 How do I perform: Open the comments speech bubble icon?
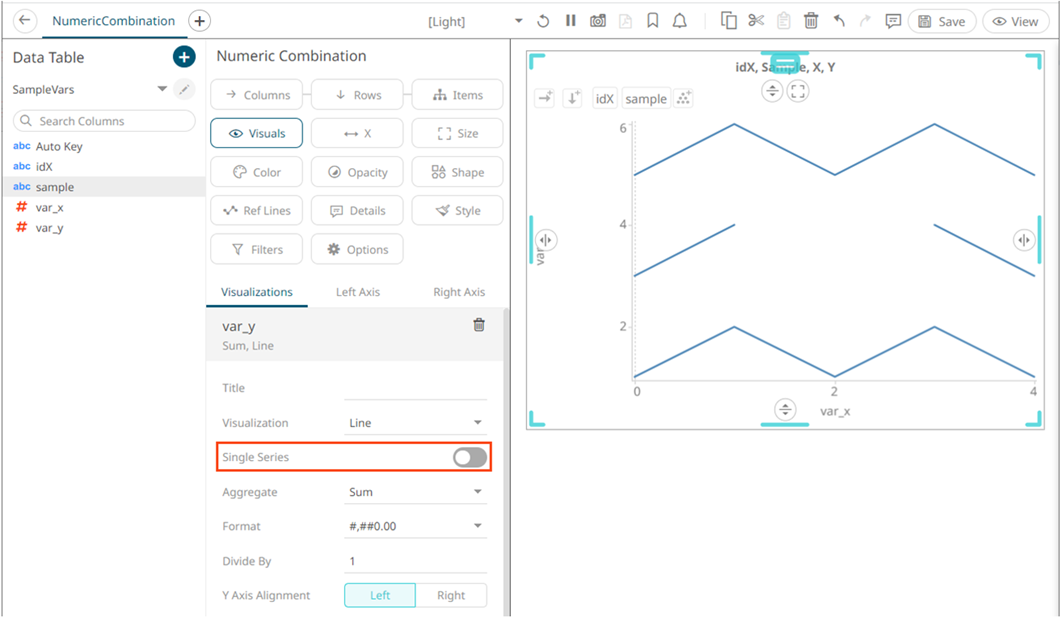tap(893, 21)
